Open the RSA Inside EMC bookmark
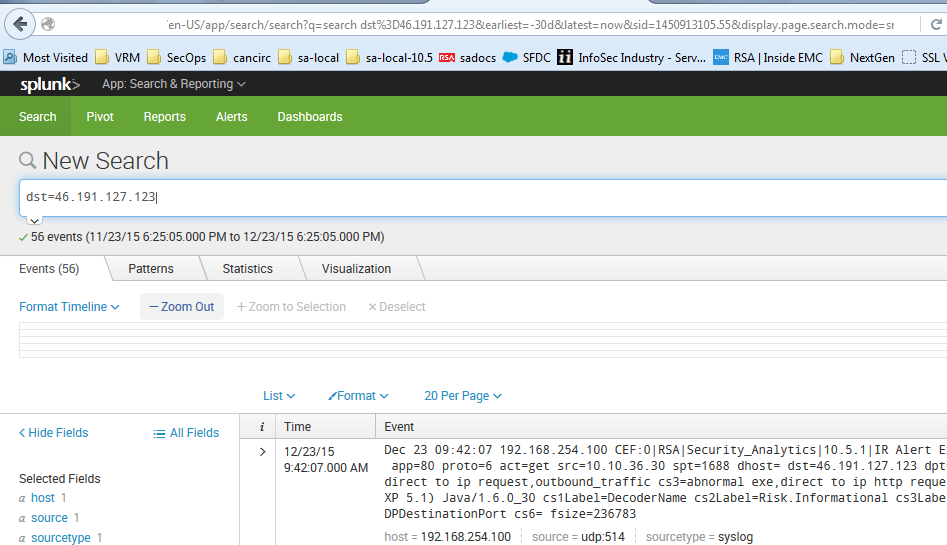 (768, 58)
